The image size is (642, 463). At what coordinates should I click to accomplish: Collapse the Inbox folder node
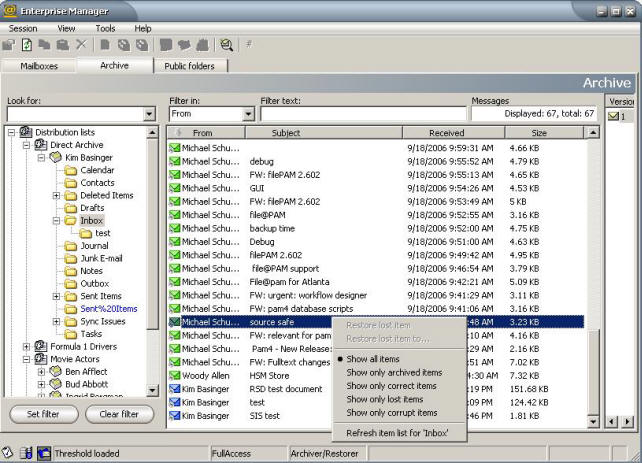57,221
